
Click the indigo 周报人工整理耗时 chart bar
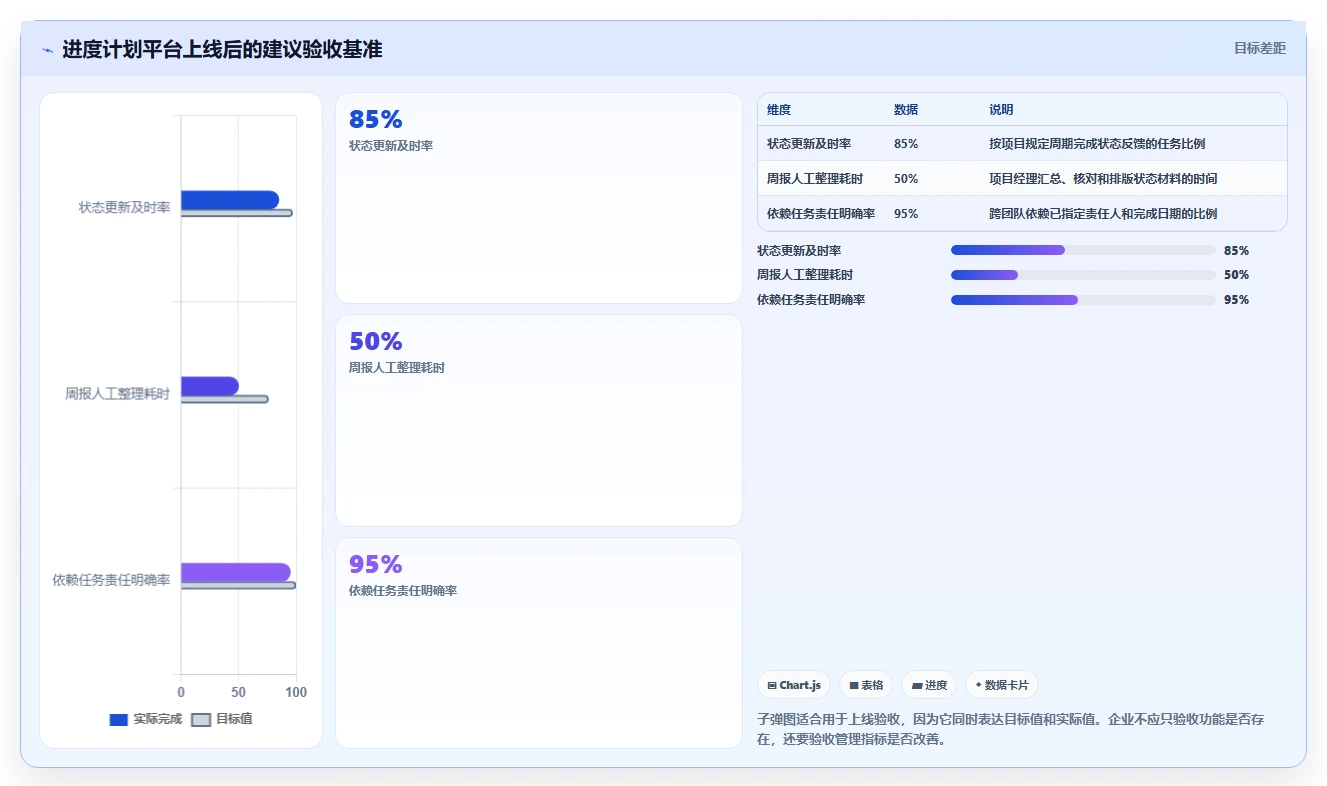(210, 386)
